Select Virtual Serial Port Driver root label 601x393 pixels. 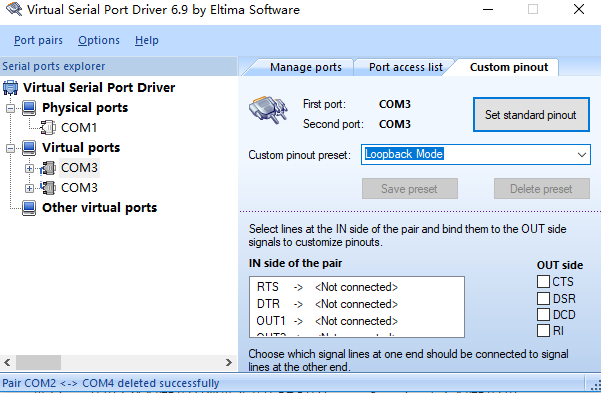point(99,87)
